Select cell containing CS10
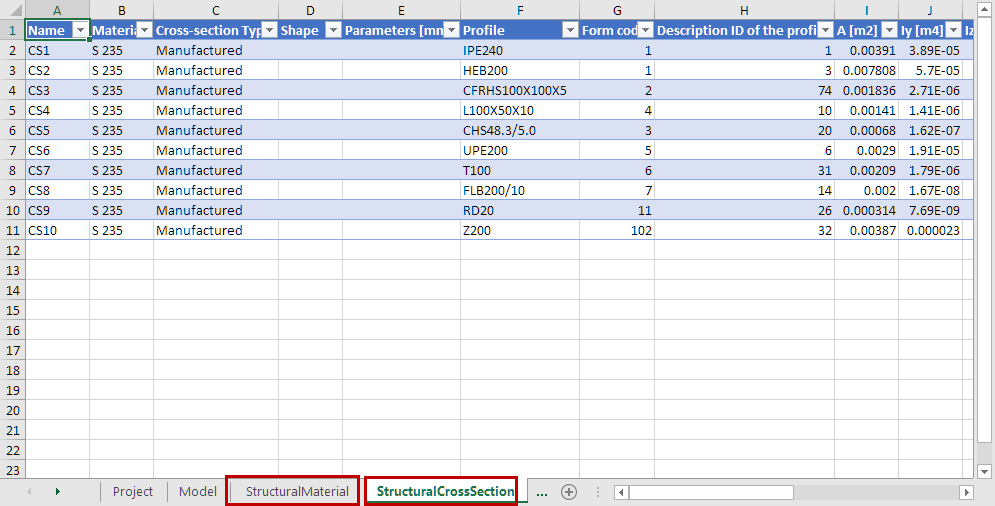 pyautogui.click(x=57, y=230)
